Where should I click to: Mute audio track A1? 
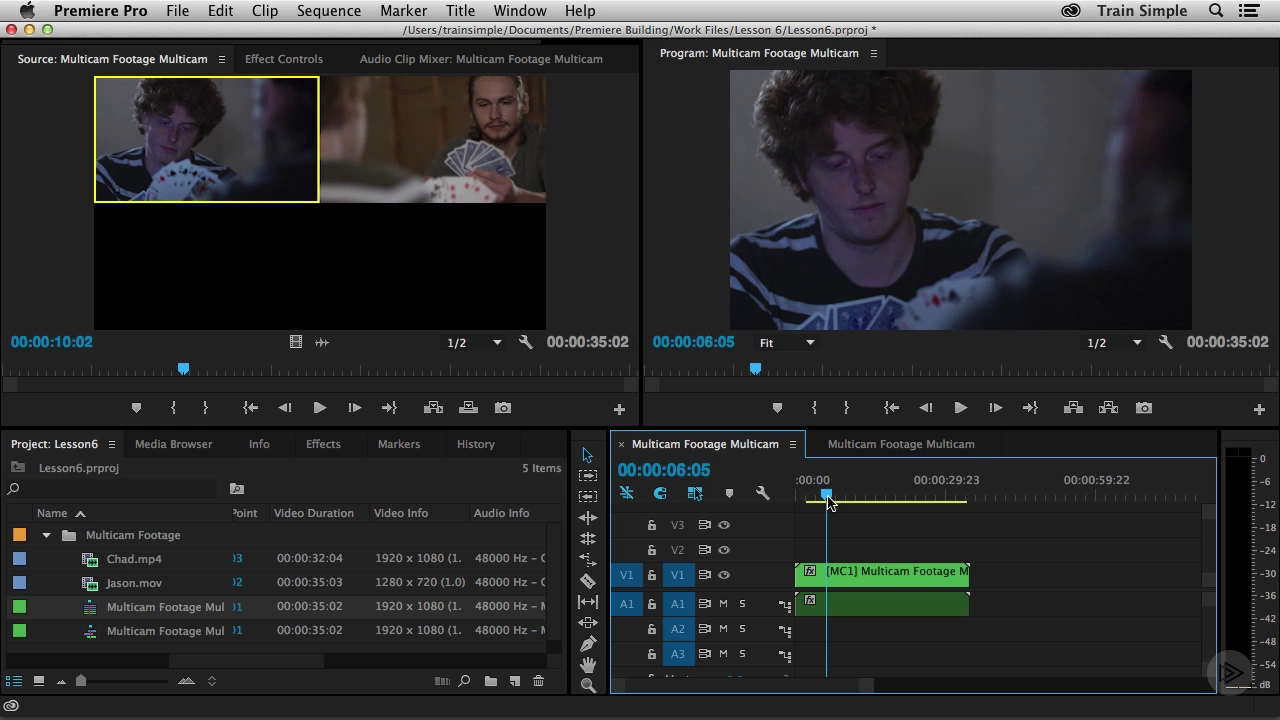[x=723, y=604]
